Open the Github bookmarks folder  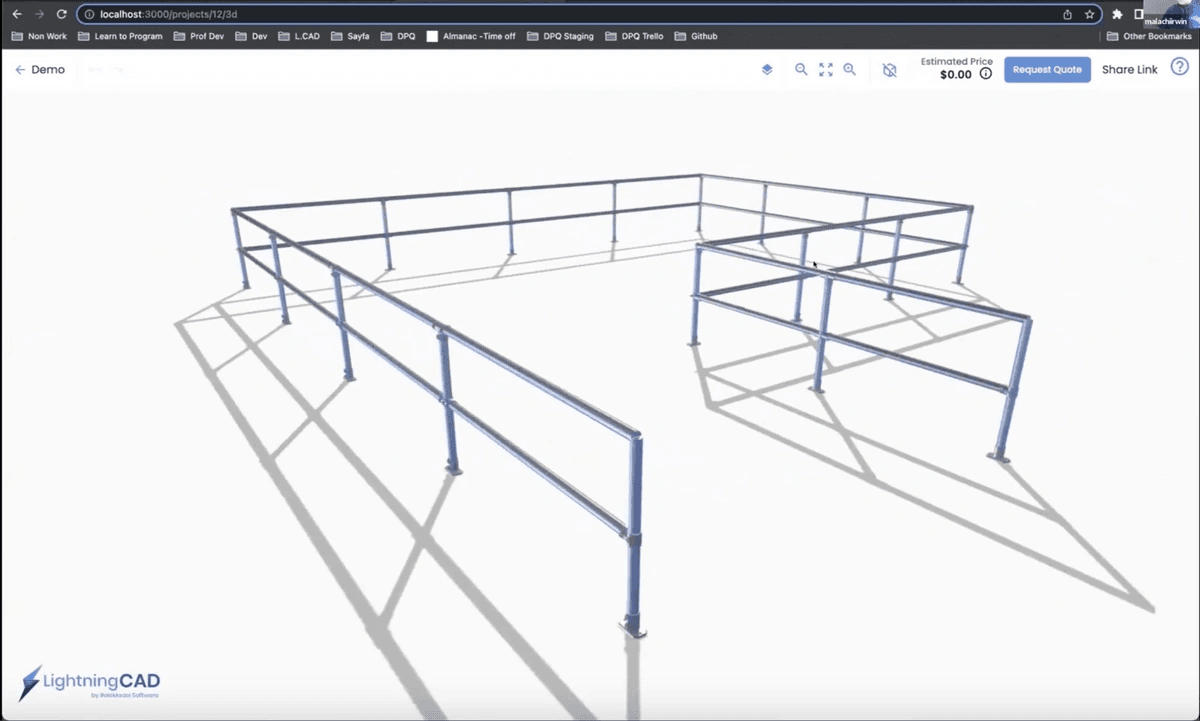pyautogui.click(x=695, y=36)
